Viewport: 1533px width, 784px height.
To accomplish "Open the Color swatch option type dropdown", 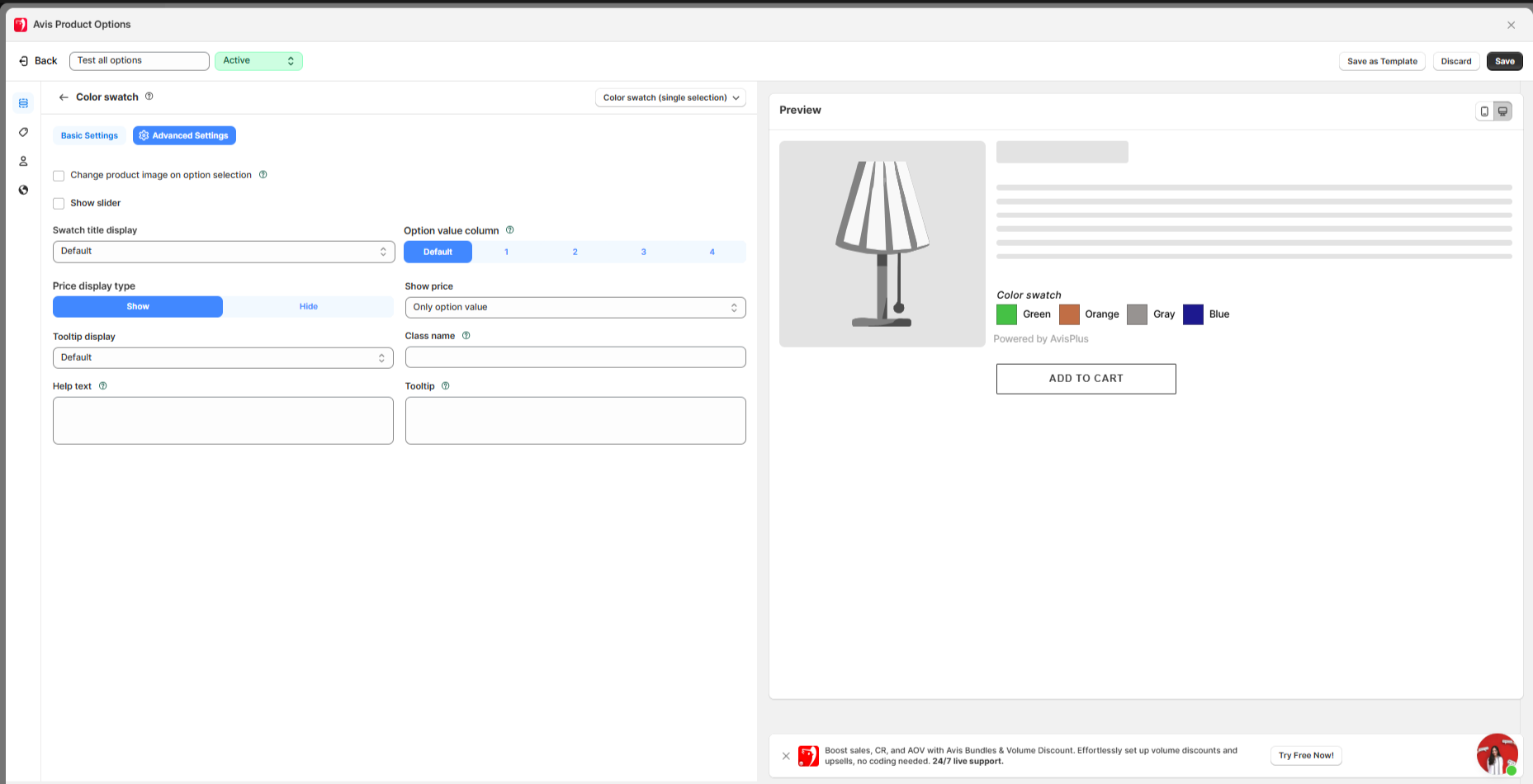I will (670, 97).
